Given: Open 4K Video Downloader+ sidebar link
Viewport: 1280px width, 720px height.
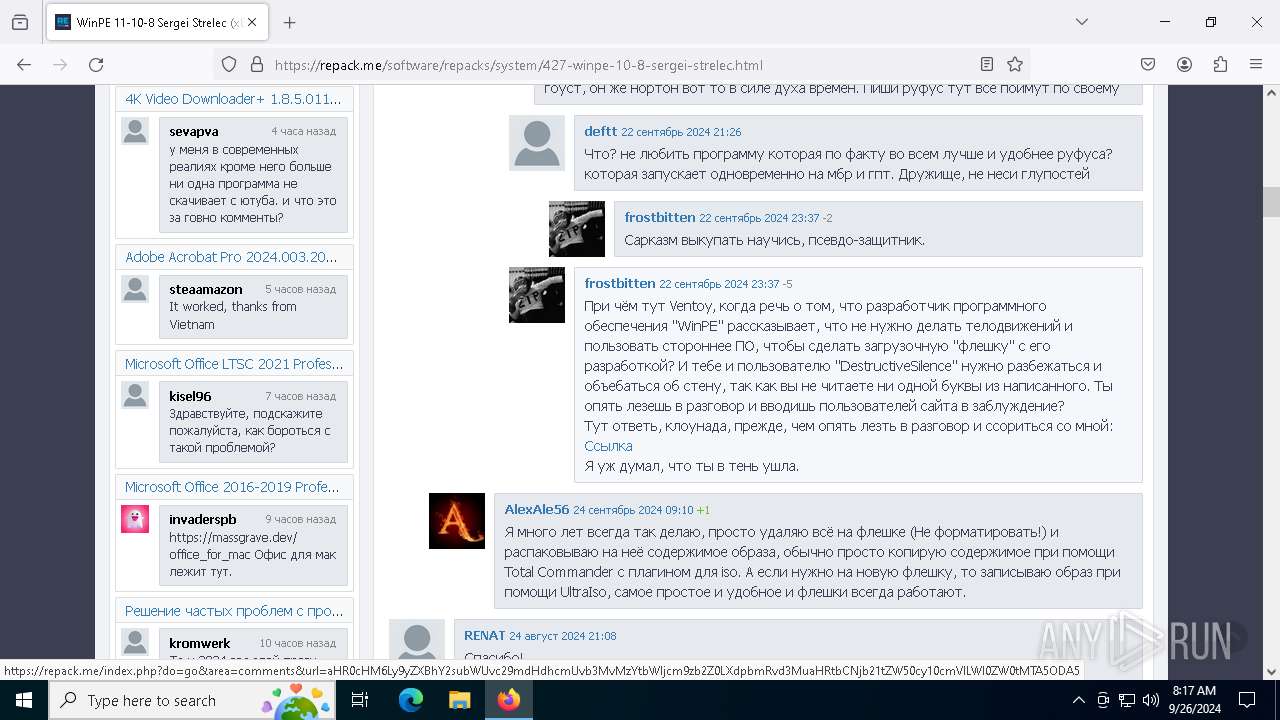Looking at the screenshot, I should (x=233, y=99).
